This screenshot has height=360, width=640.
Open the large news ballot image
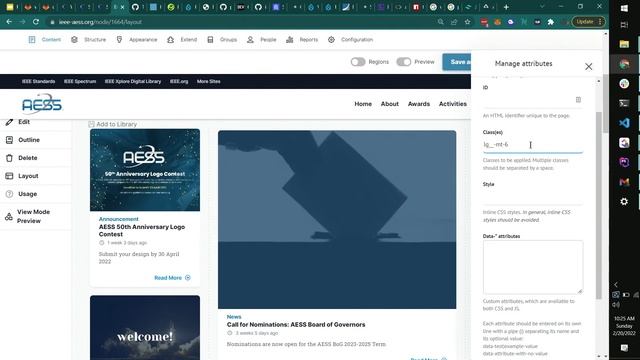point(337,220)
